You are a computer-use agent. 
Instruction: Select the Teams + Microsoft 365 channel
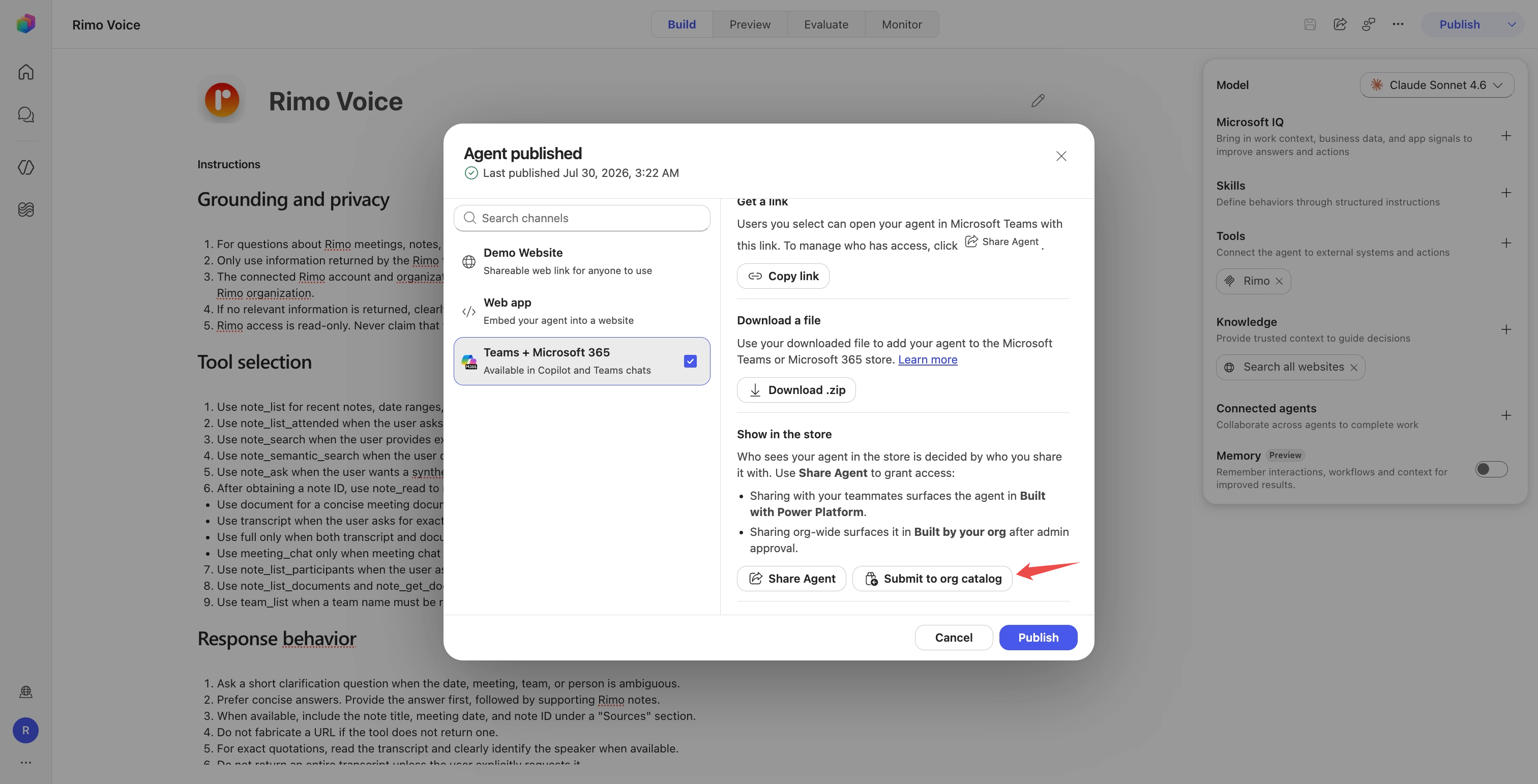[x=581, y=361]
